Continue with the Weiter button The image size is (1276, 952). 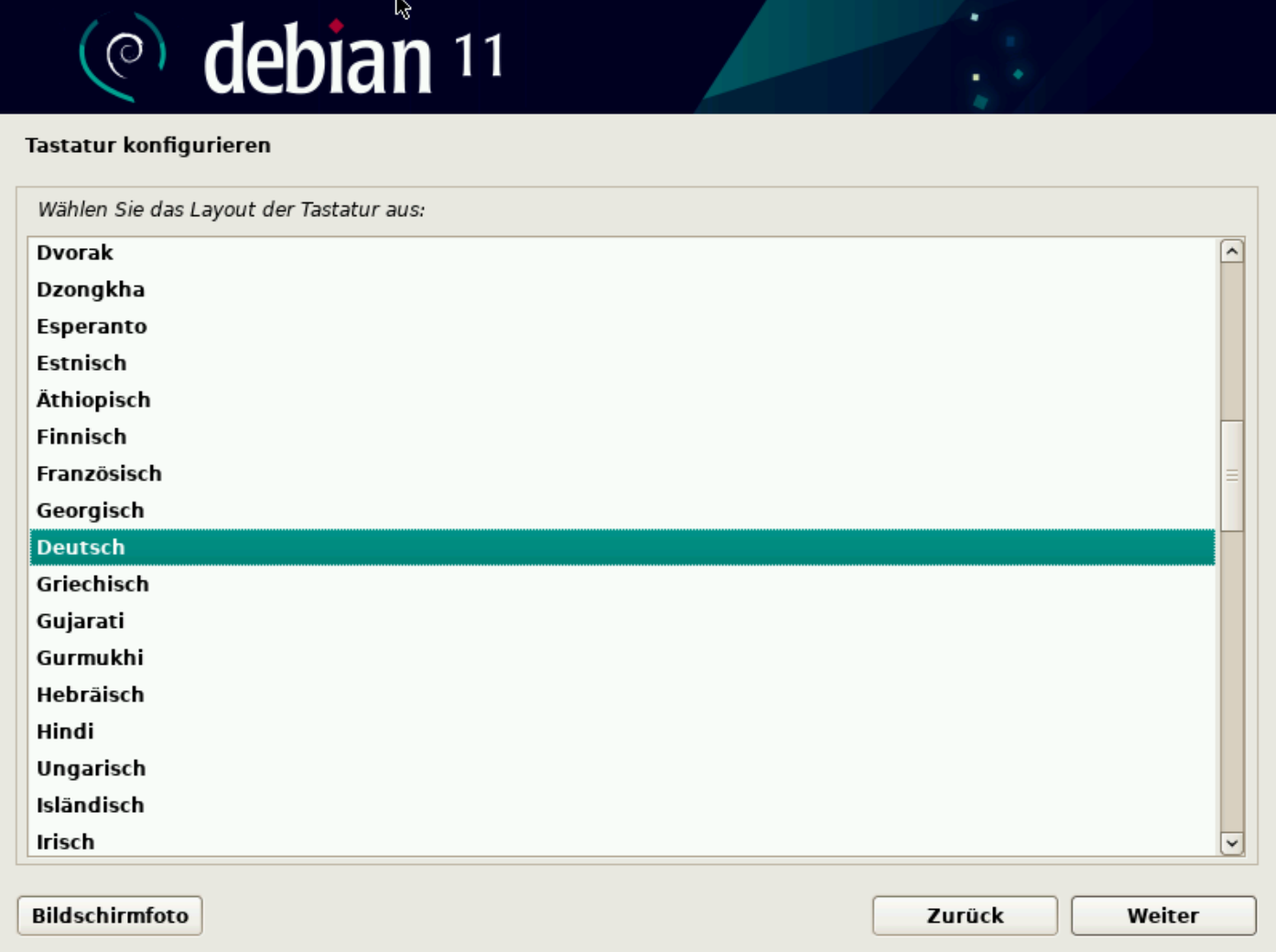[x=1163, y=915]
